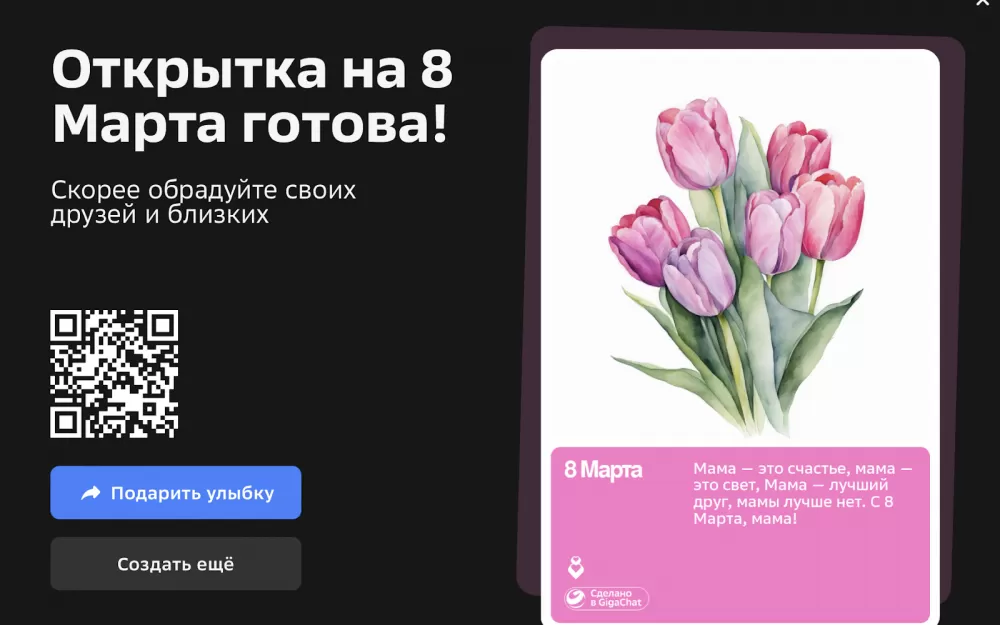Close the postcard dialog with the X
Viewport: 1000px width, 625px height.
[x=982, y=3]
